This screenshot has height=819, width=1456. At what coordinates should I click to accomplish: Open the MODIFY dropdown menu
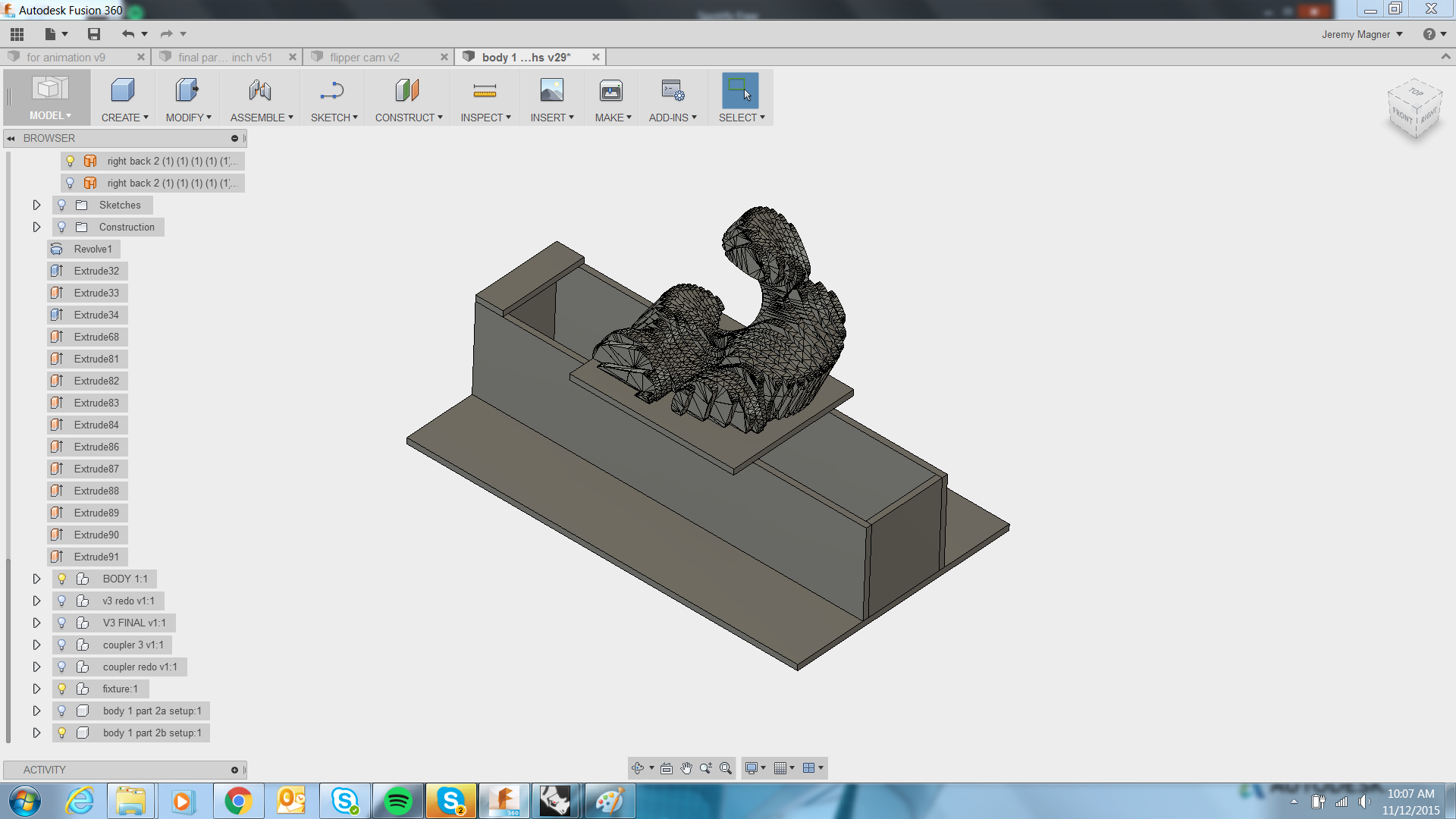point(189,118)
